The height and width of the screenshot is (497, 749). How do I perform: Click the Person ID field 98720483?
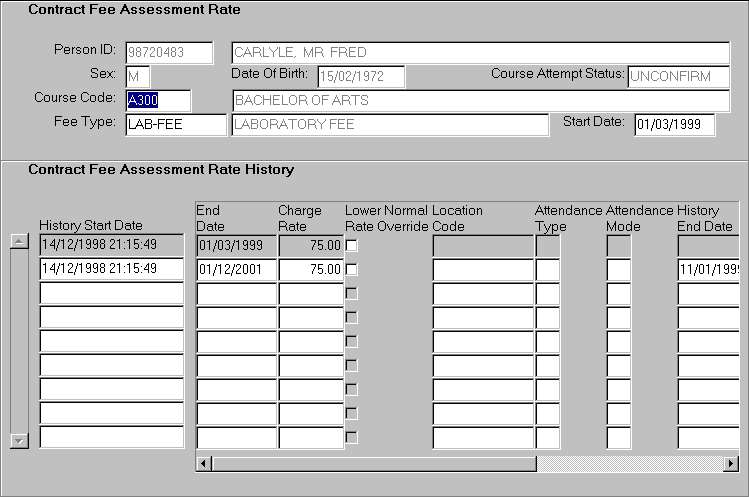point(169,52)
